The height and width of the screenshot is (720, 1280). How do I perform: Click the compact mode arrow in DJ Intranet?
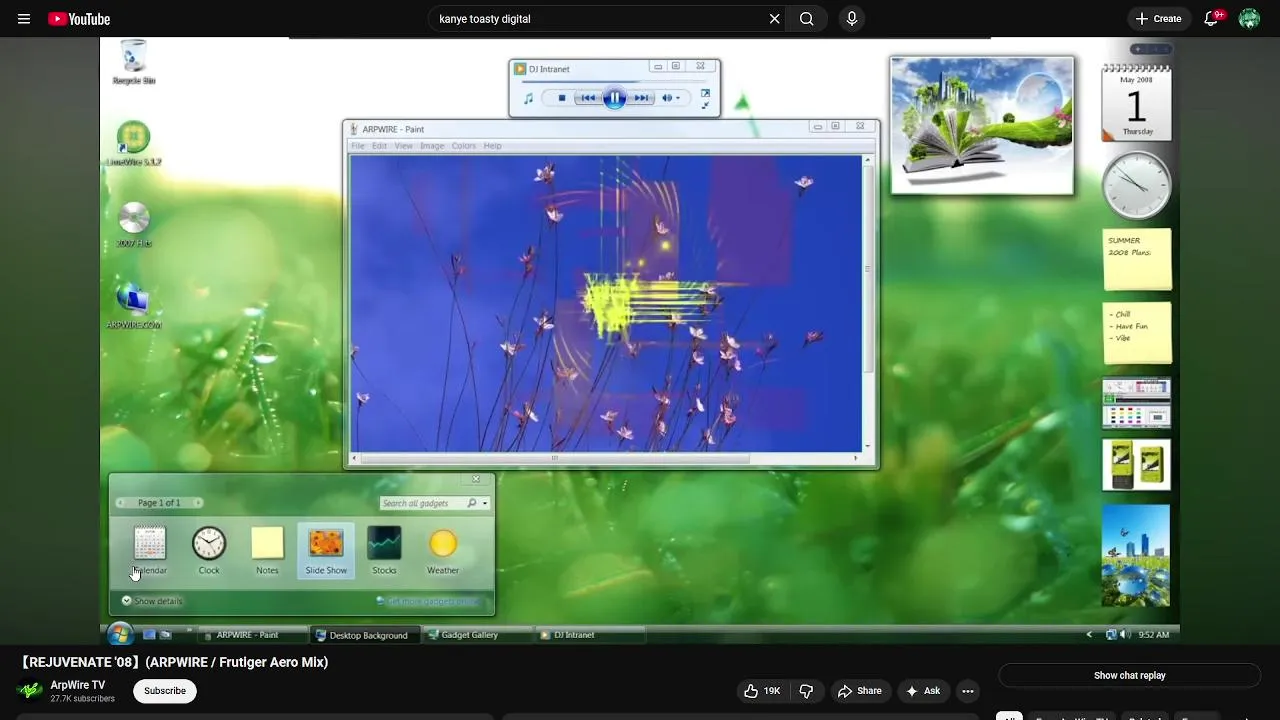coord(705,105)
